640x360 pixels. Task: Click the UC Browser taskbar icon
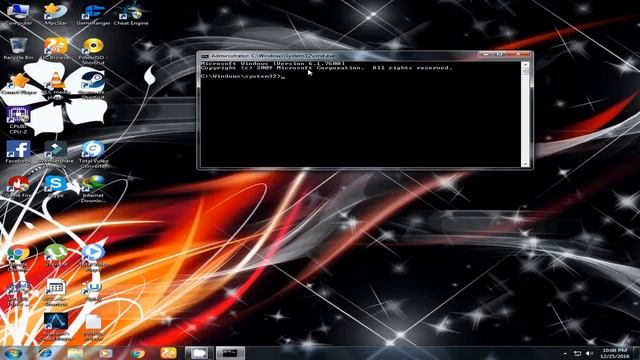tap(168, 353)
